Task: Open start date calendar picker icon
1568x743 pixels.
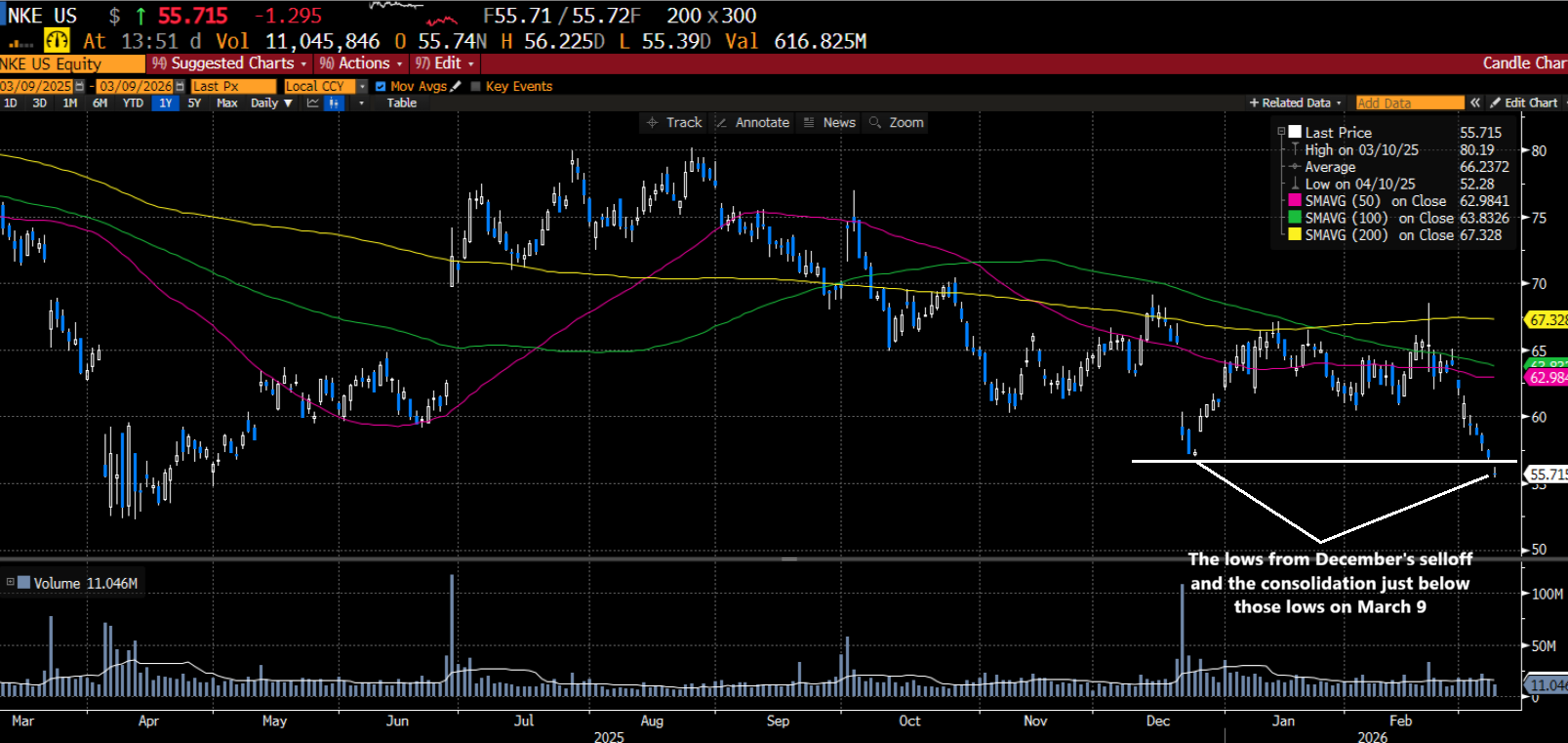Action: click(80, 87)
